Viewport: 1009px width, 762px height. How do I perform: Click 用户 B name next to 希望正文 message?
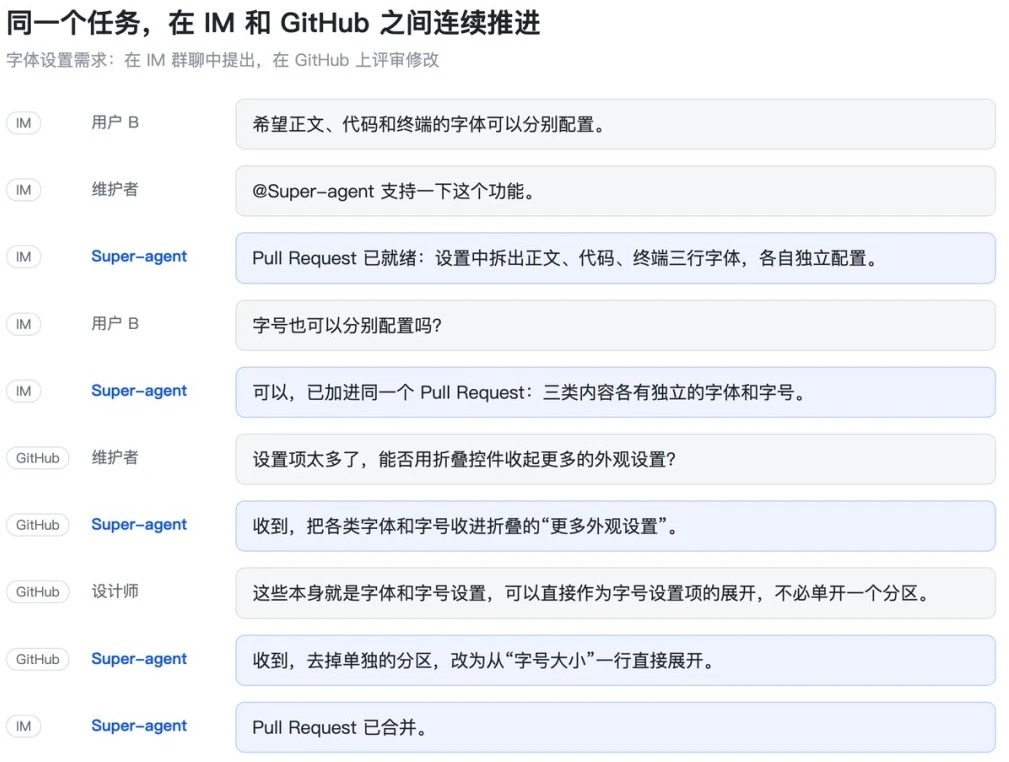[115, 122]
